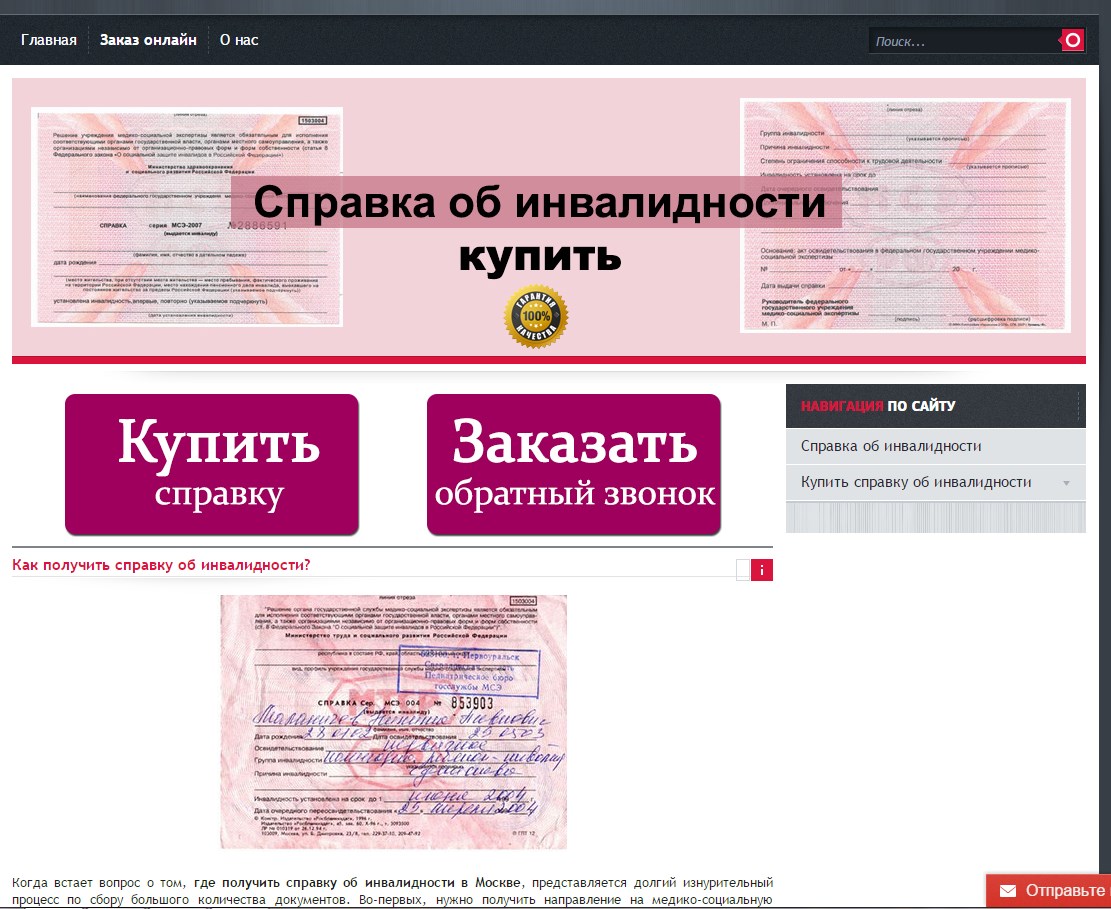Click the left certificate image in banner

(187, 216)
